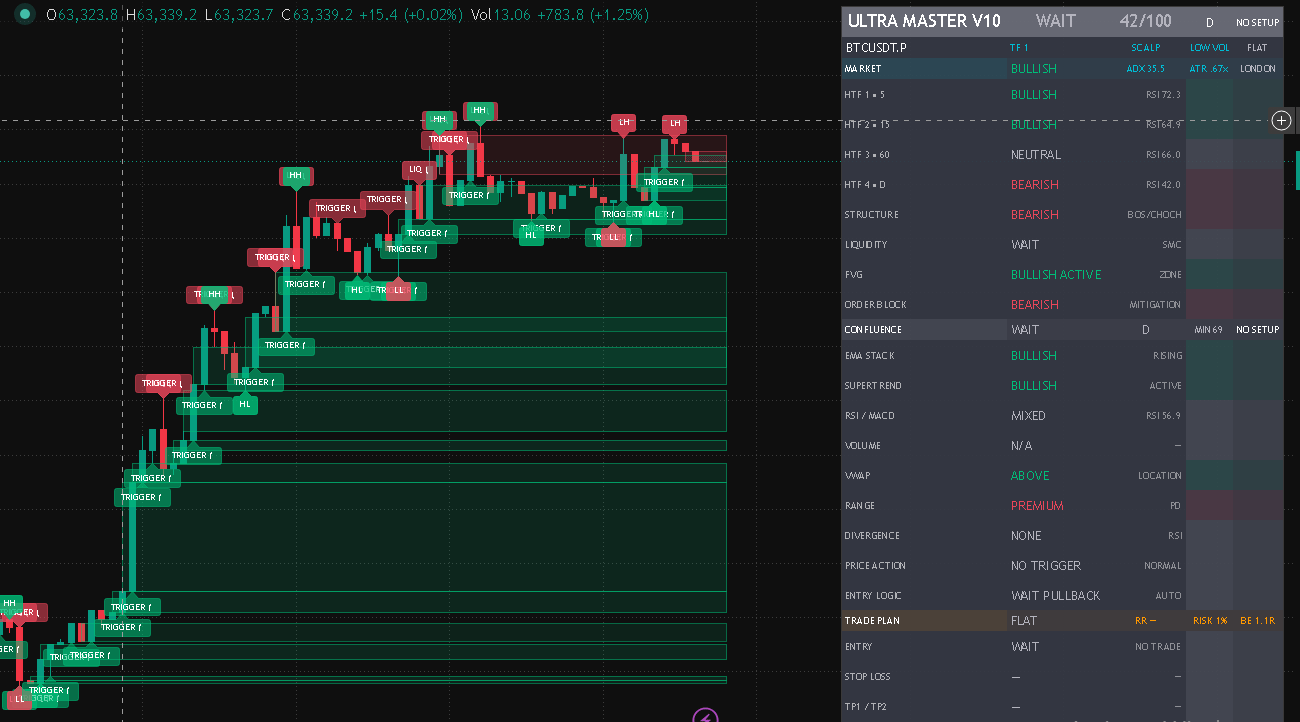The height and width of the screenshot is (722, 1300).
Task: Click the RISING cell
Action: [1168, 356]
